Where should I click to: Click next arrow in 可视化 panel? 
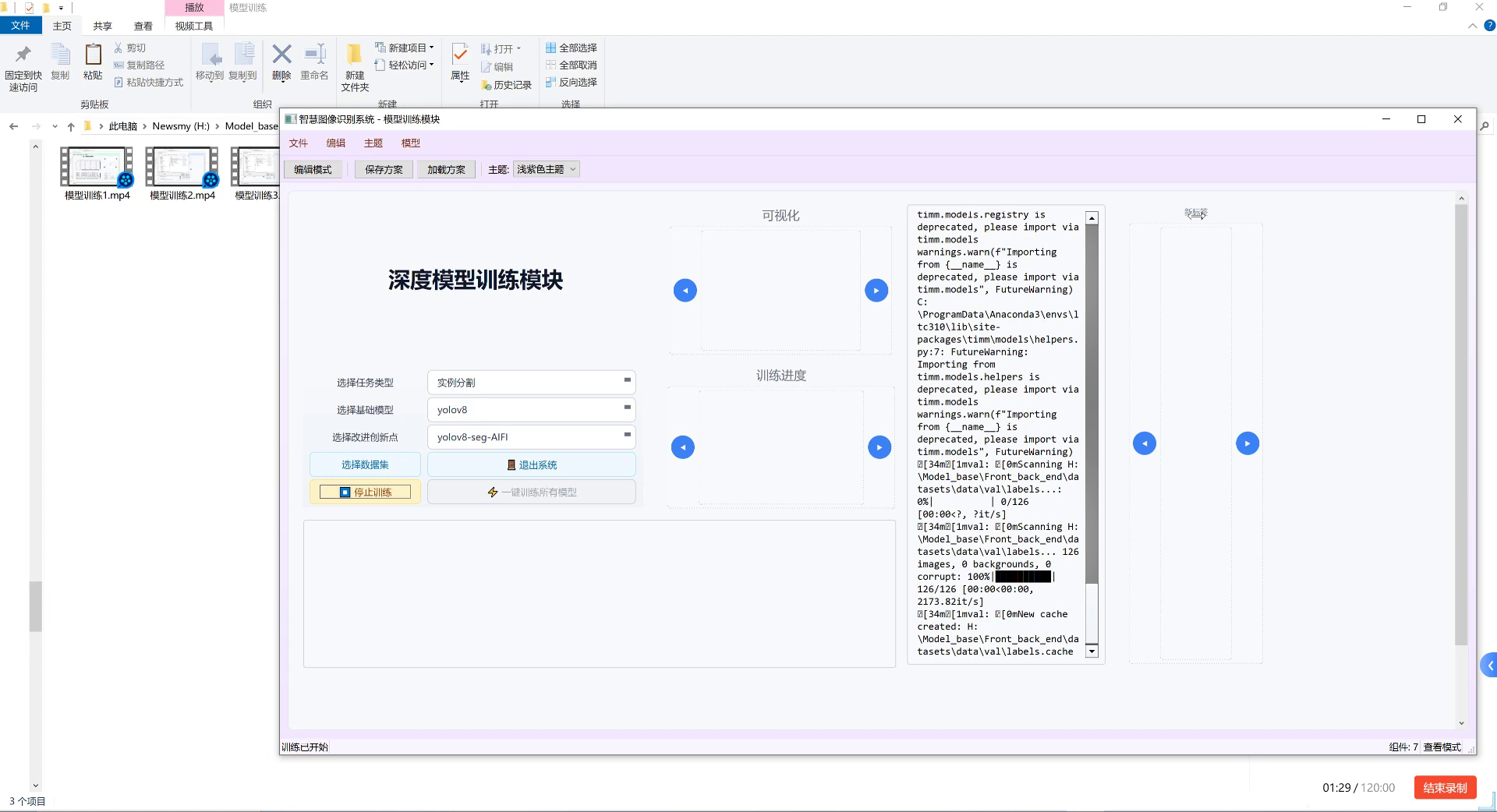[876, 291]
